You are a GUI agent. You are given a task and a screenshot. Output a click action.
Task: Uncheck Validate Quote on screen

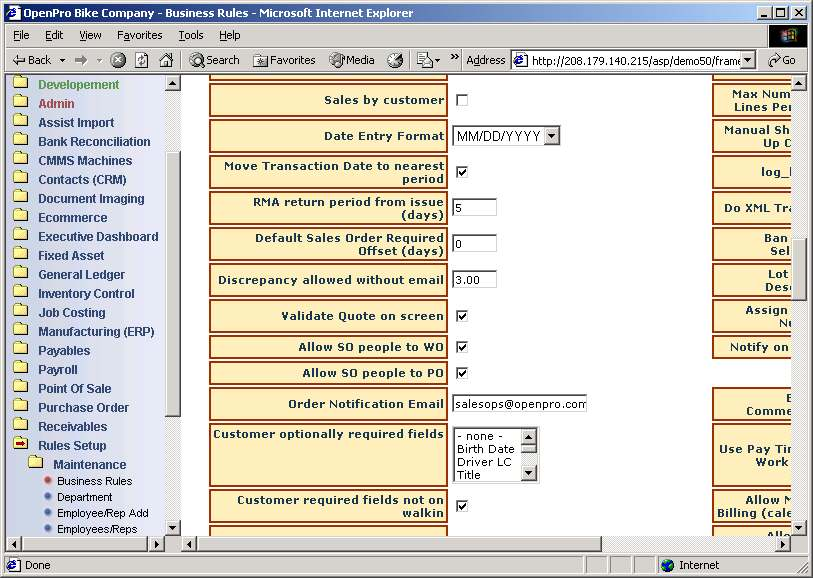(x=462, y=316)
